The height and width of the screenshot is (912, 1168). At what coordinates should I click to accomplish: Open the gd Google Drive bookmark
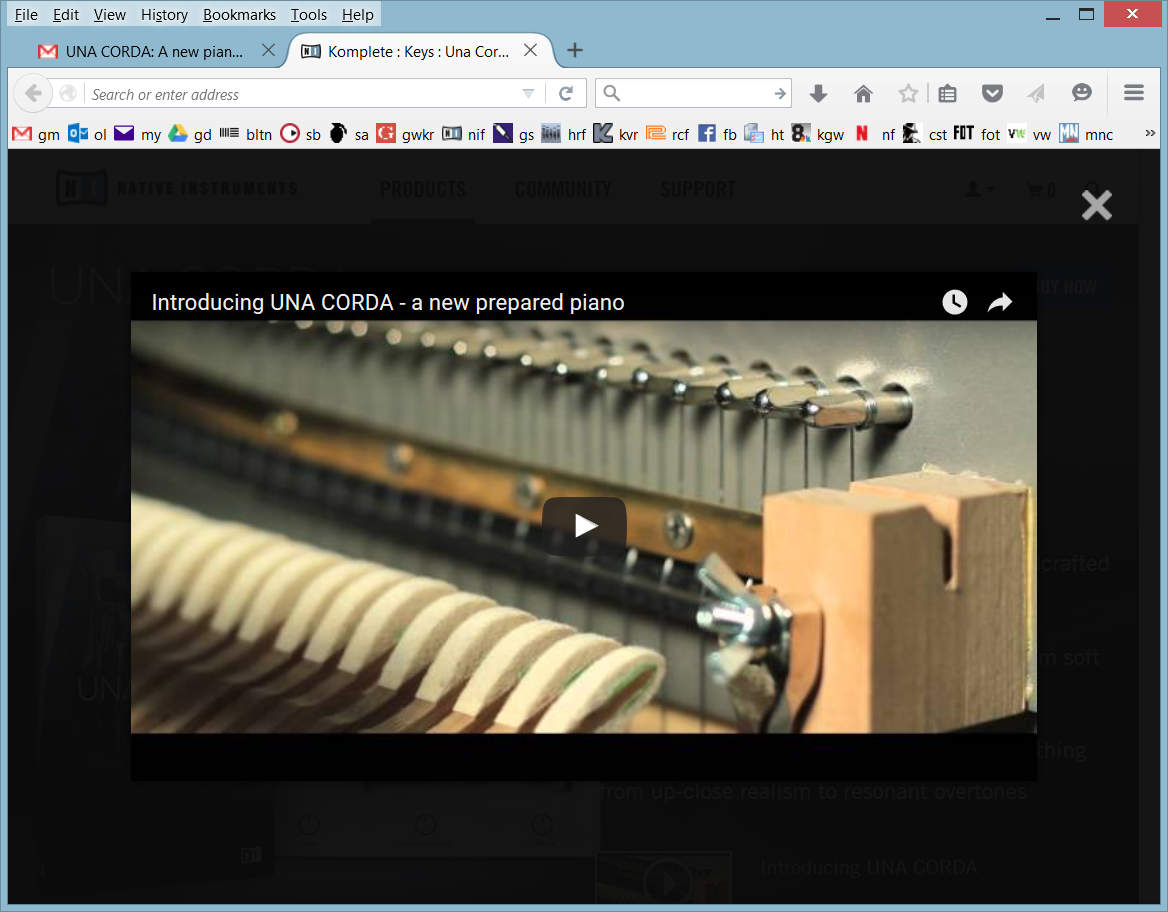click(190, 134)
